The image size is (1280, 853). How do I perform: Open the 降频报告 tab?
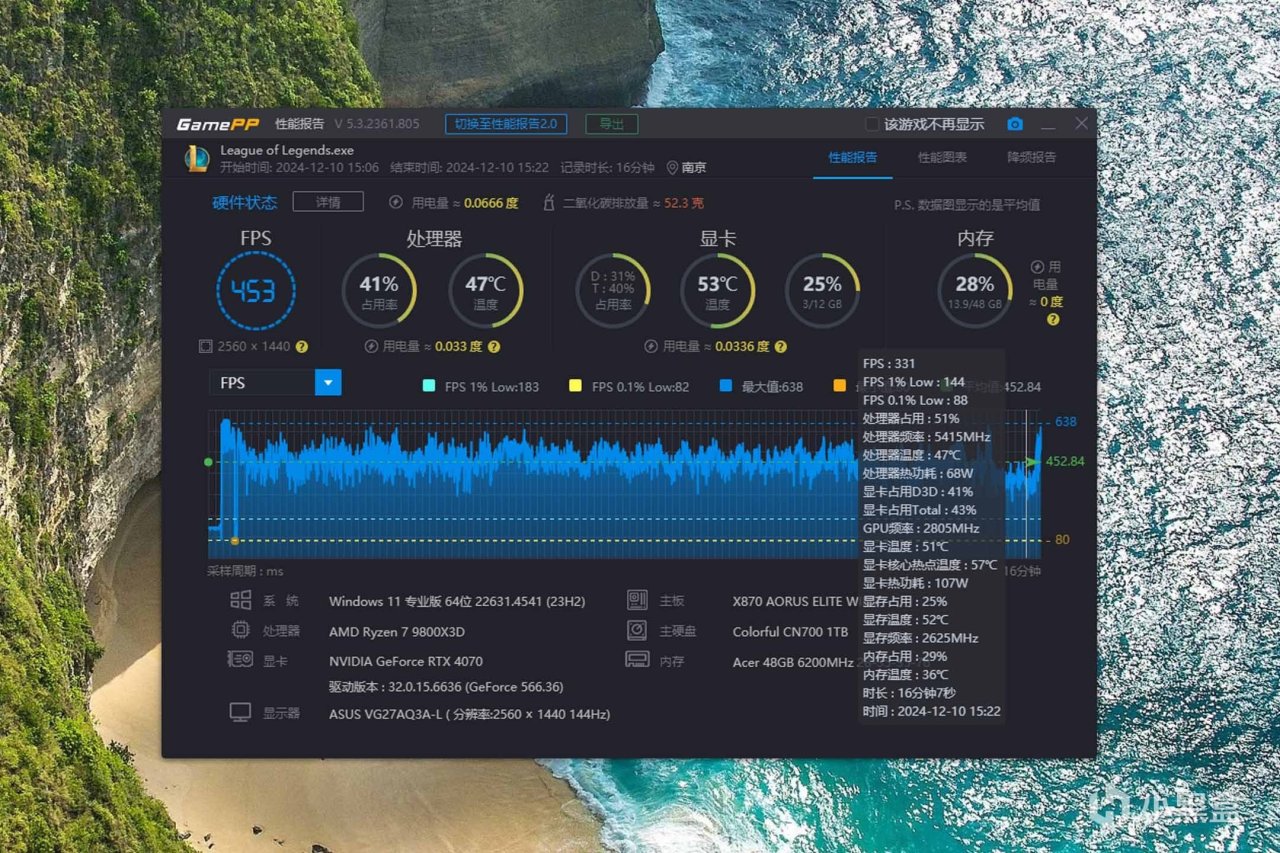point(1032,158)
